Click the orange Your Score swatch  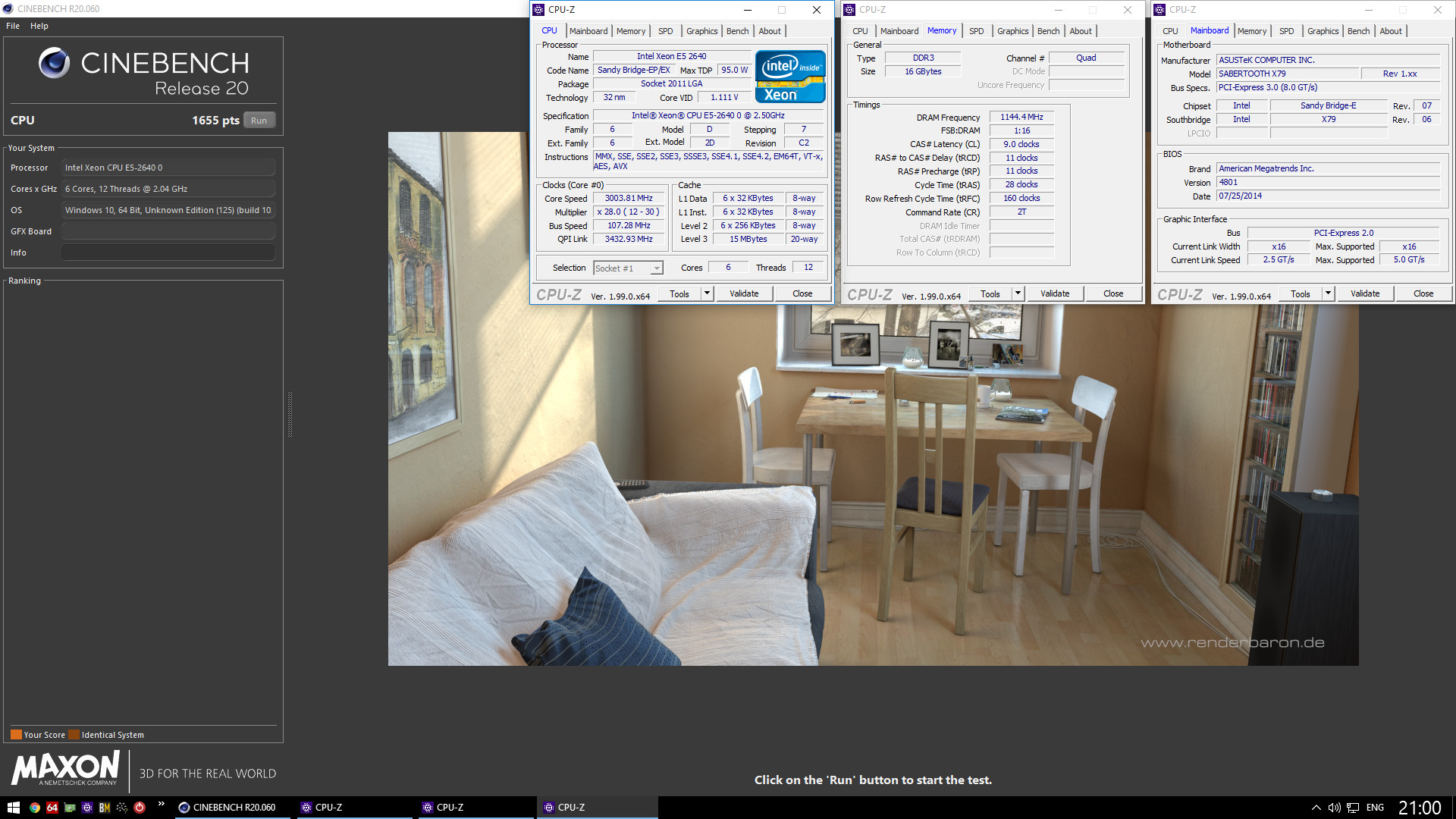pos(16,735)
